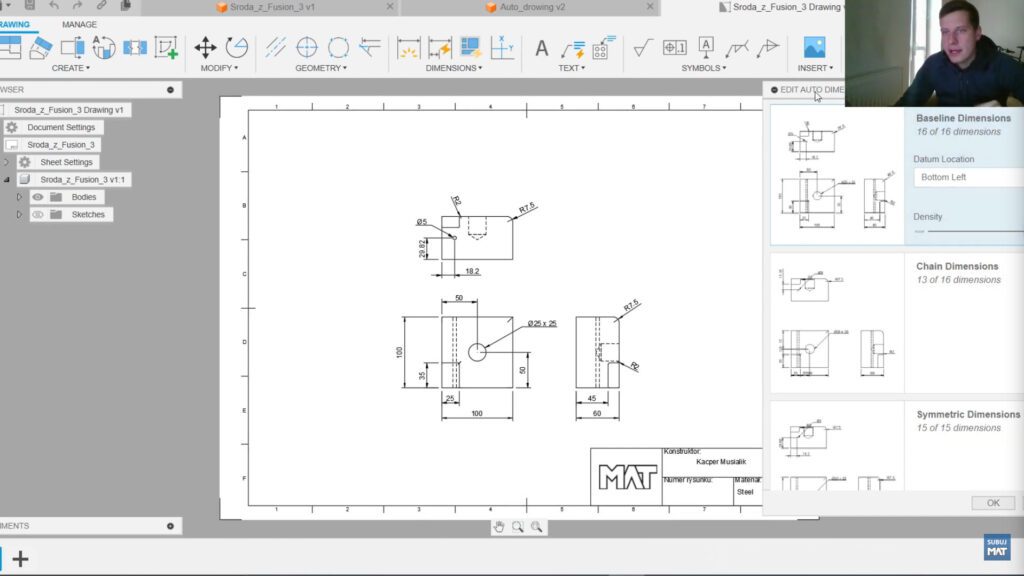Click the Center Mark tool in GEOMETRY
This screenshot has width=1024, height=576.
[x=304, y=48]
